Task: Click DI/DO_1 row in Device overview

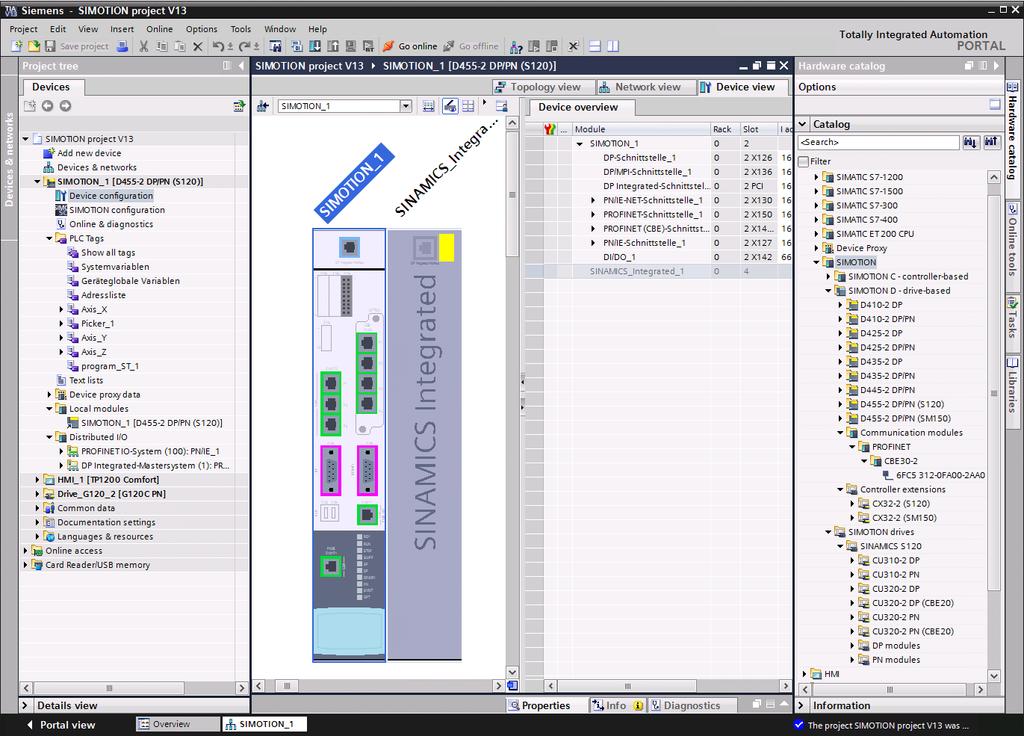Action: (657, 257)
